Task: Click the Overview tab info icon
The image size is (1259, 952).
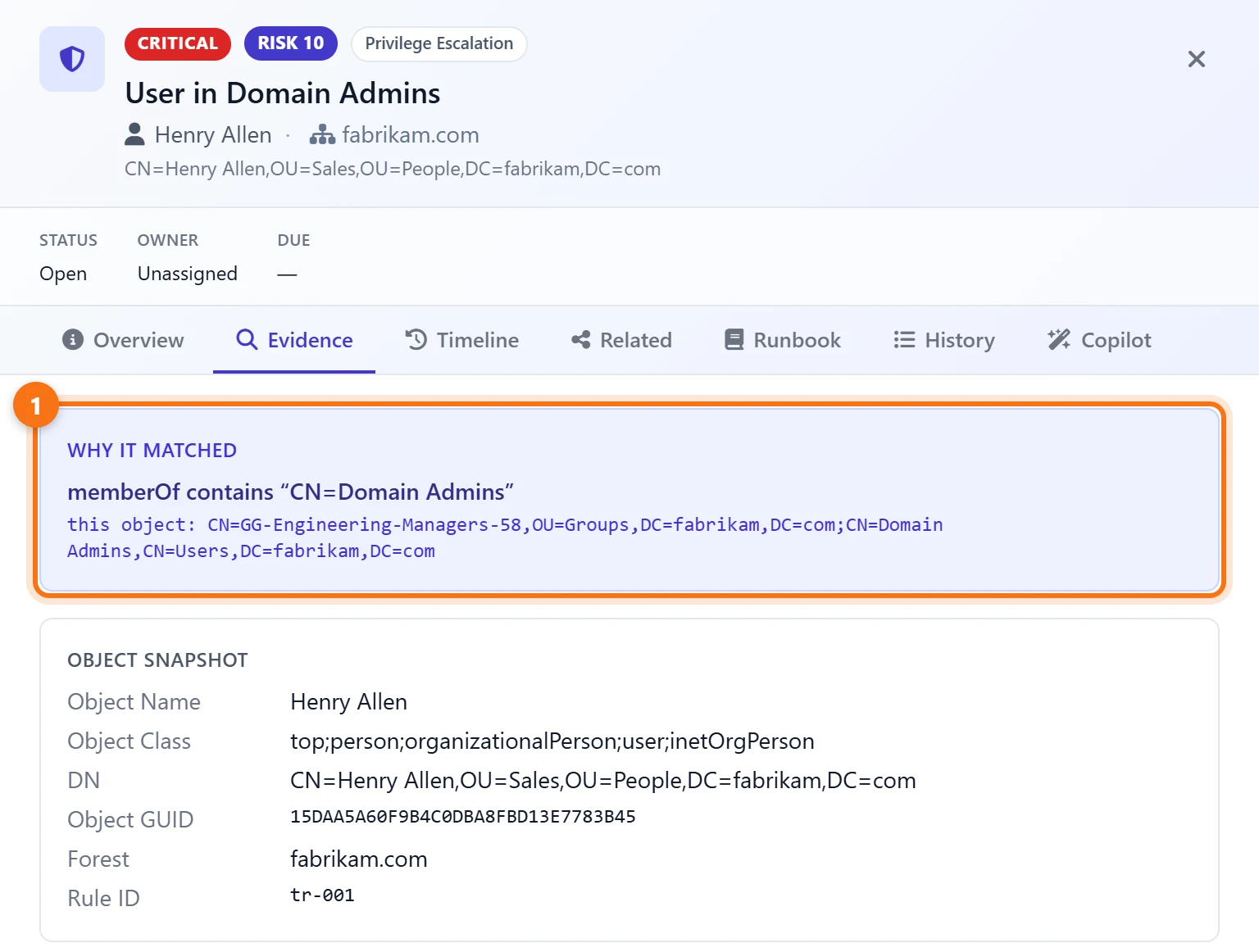Action: pyautogui.click(x=73, y=339)
